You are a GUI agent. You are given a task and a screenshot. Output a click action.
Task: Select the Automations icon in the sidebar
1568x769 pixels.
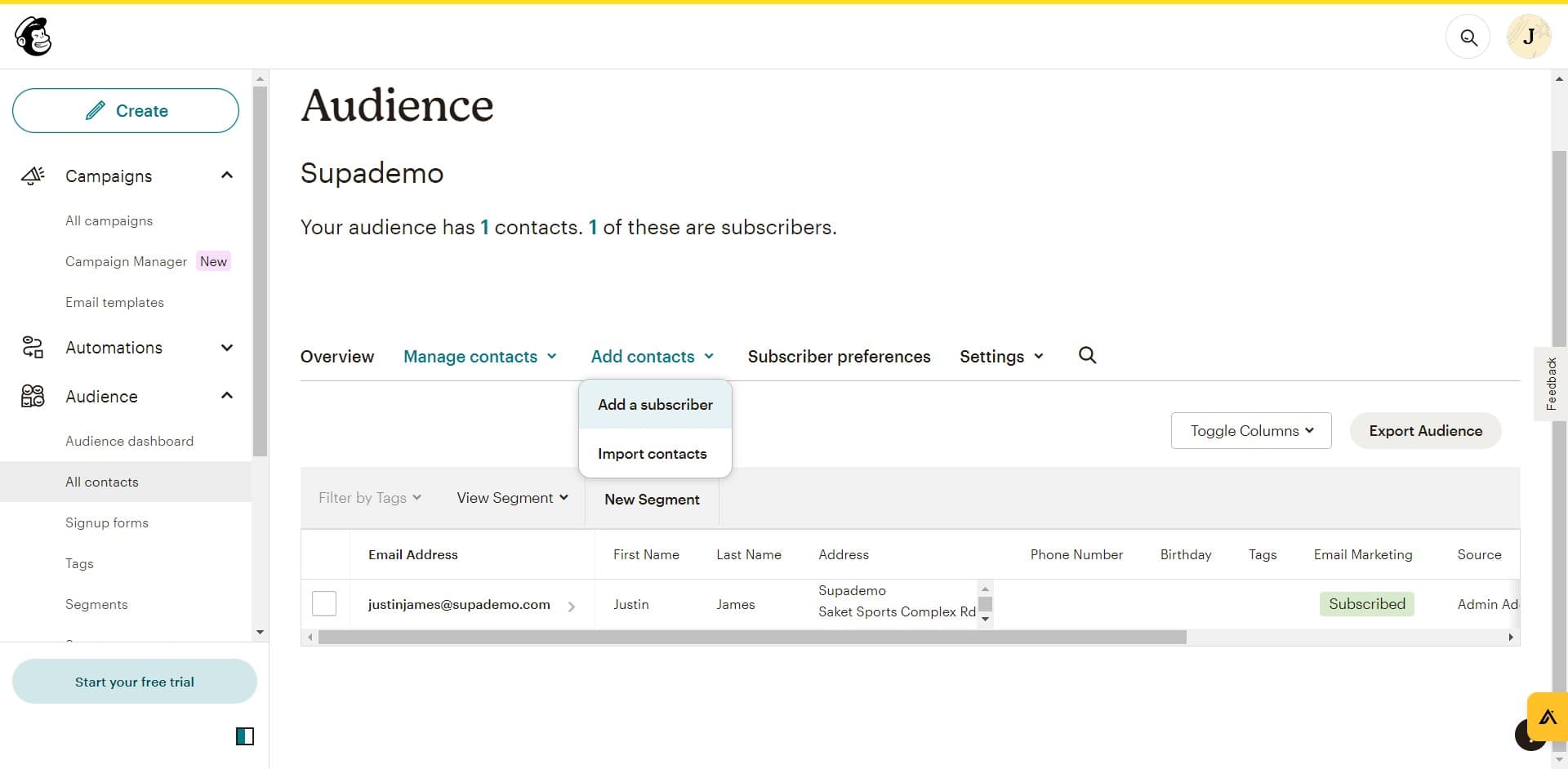tap(32, 347)
